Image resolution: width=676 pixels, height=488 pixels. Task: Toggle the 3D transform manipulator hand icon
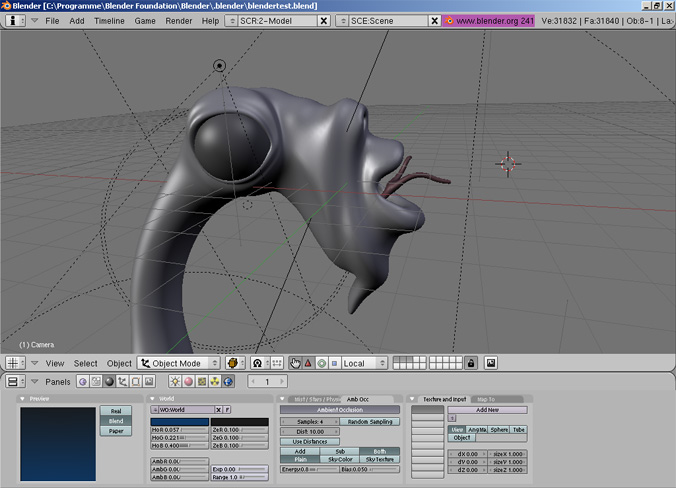tap(295, 363)
